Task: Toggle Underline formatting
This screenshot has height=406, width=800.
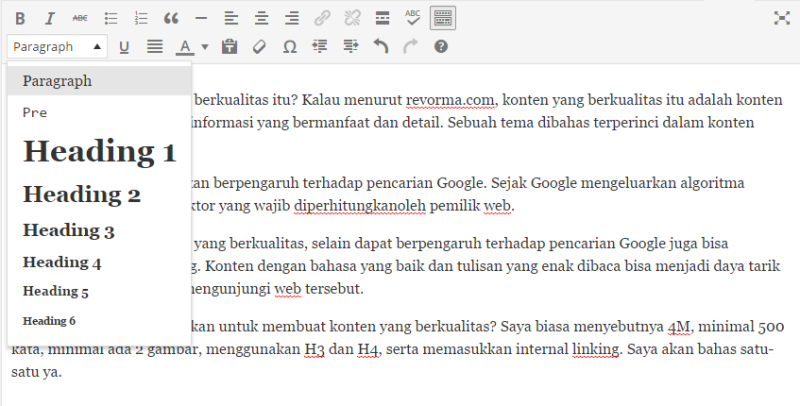Action: click(x=123, y=47)
